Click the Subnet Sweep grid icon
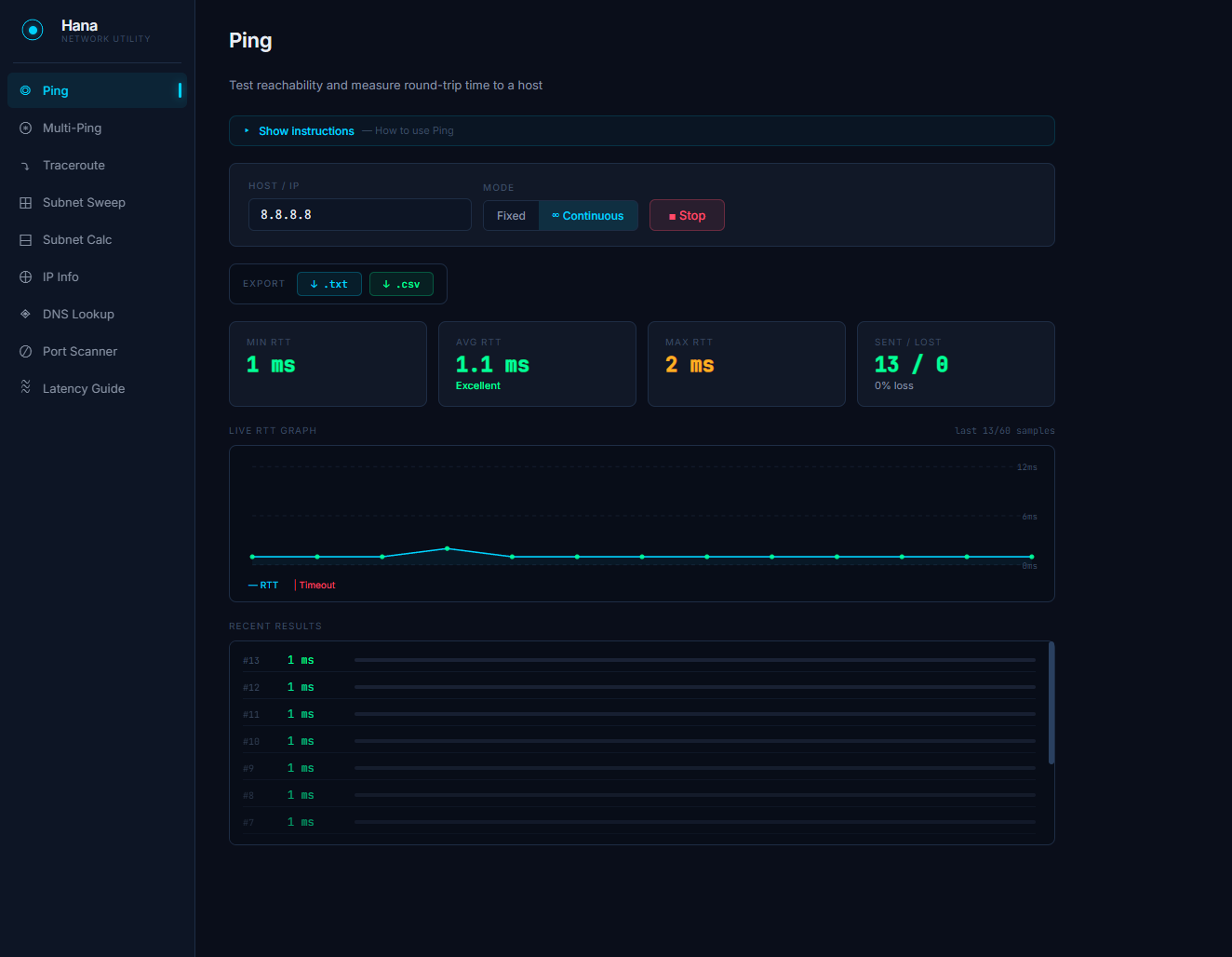Image resolution: width=1232 pixels, height=957 pixels. 25,202
